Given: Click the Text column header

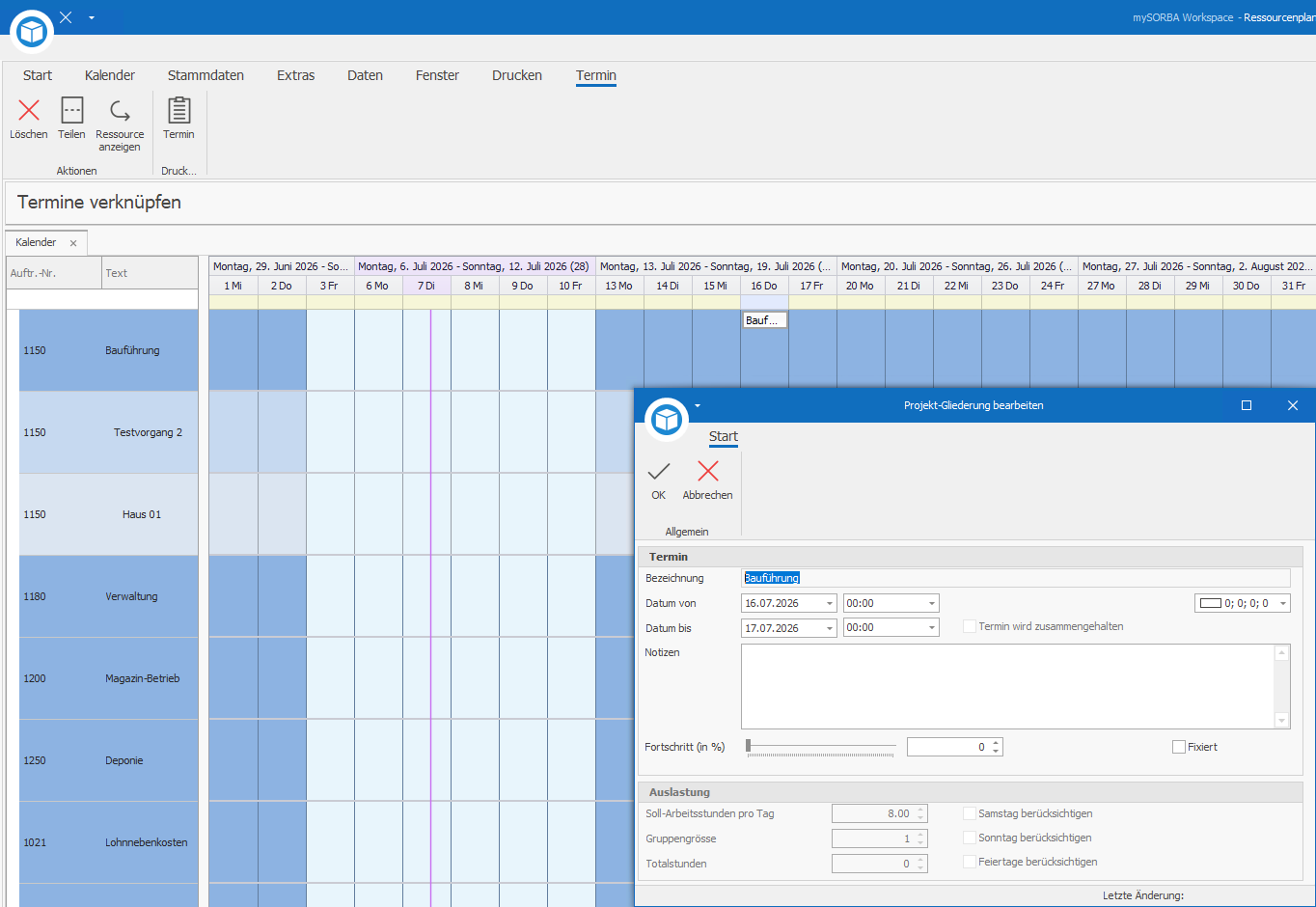Looking at the screenshot, I should point(150,273).
